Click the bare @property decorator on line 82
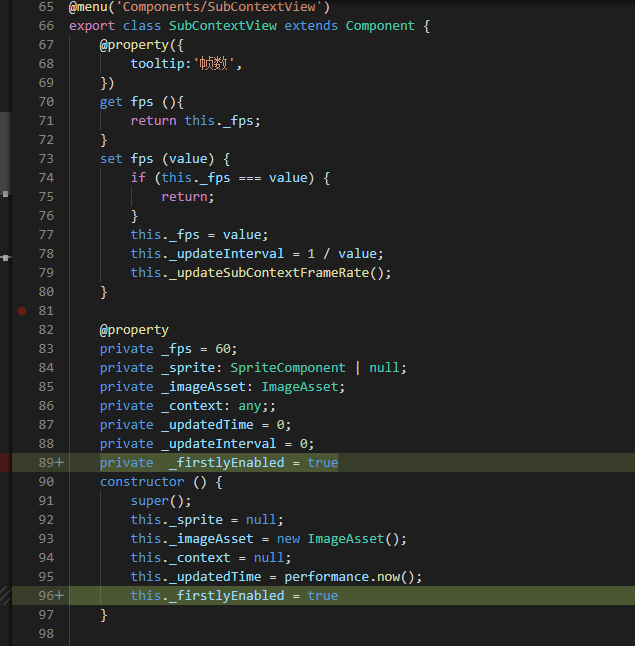Image resolution: width=635 pixels, height=646 pixels. tap(134, 330)
